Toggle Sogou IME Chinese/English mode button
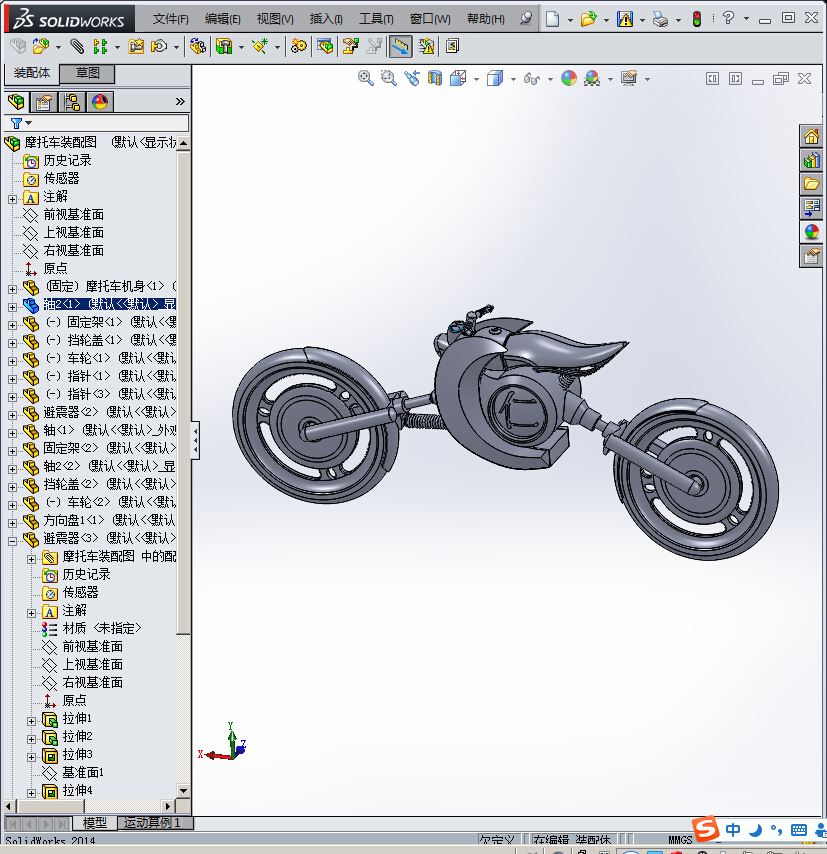The width and height of the screenshot is (827, 854). 733,830
